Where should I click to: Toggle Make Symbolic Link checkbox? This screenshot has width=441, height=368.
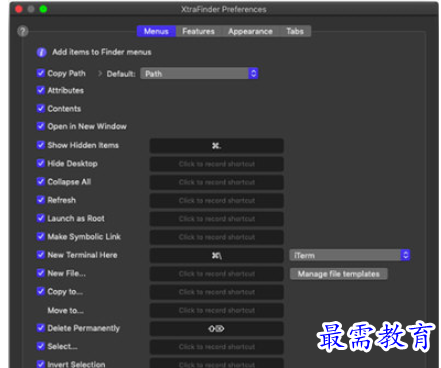click(41, 237)
